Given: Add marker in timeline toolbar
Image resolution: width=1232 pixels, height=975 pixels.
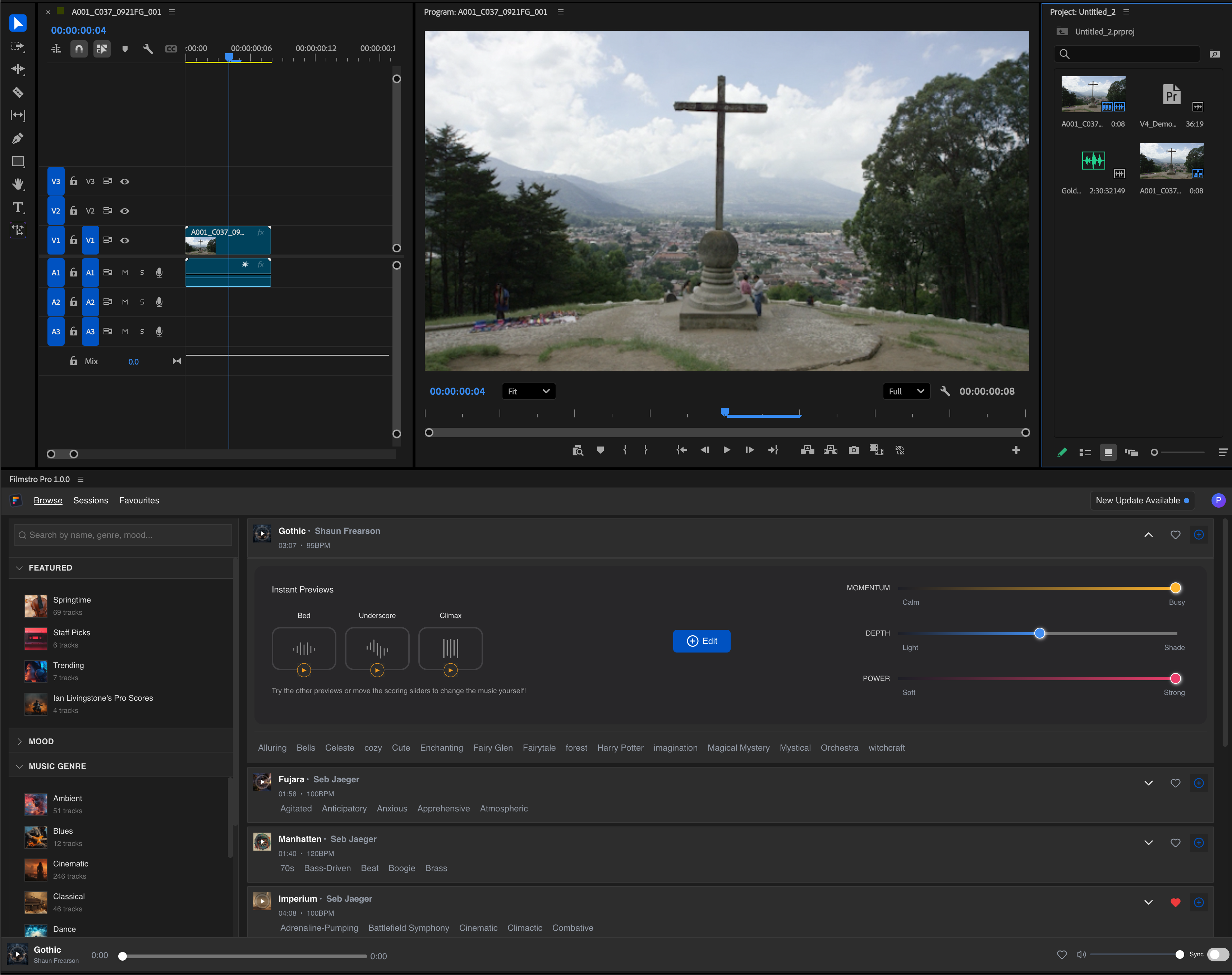Looking at the screenshot, I should [125, 49].
